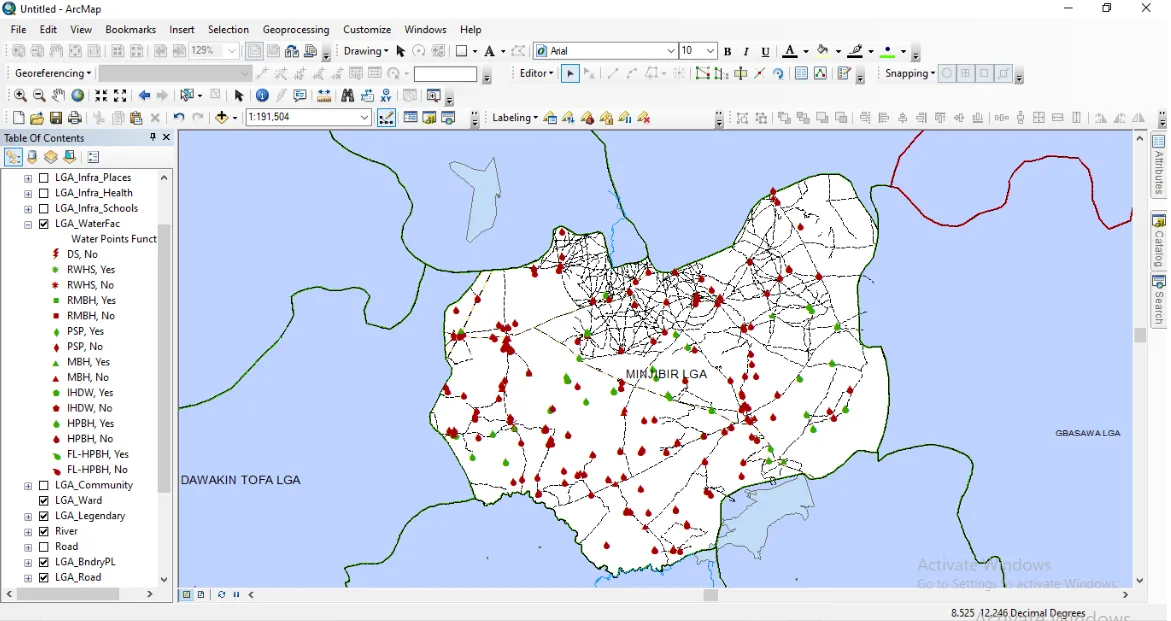Collapse the LGA_WaterFac layer legend

tap(28, 224)
